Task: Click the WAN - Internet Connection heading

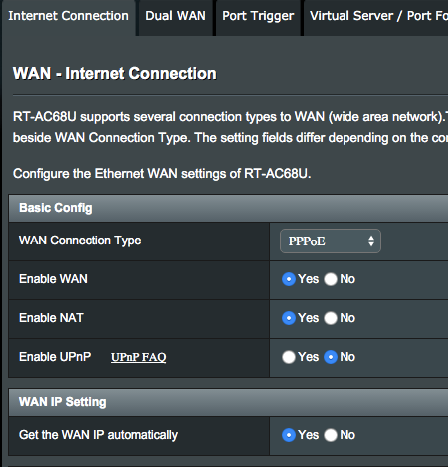Action: (x=115, y=74)
